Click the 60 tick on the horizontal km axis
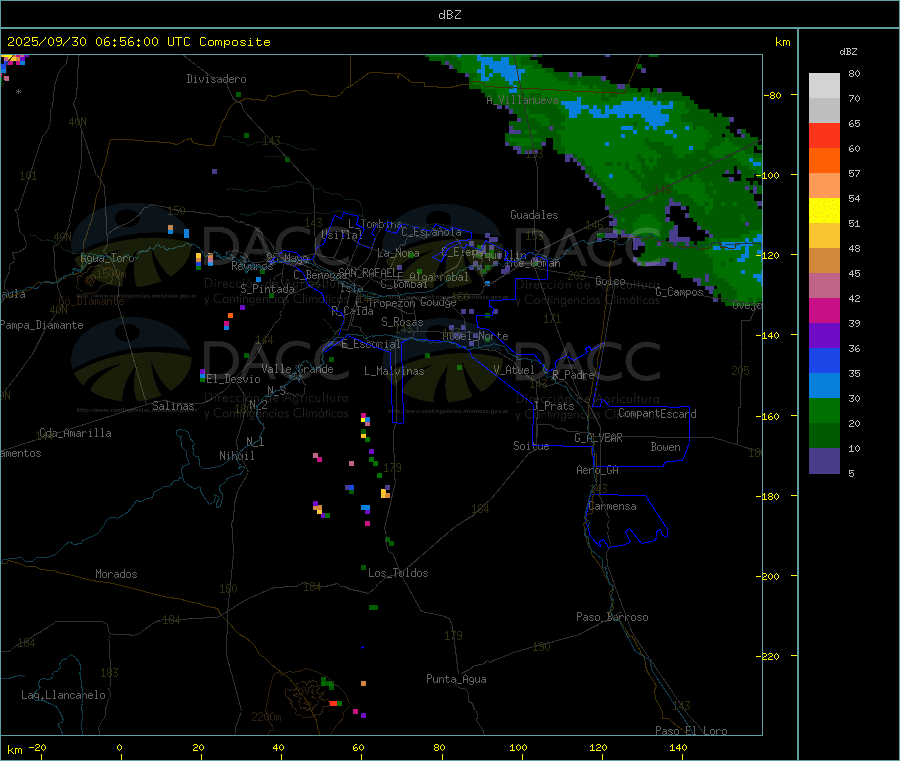The image size is (900, 761). (358, 747)
